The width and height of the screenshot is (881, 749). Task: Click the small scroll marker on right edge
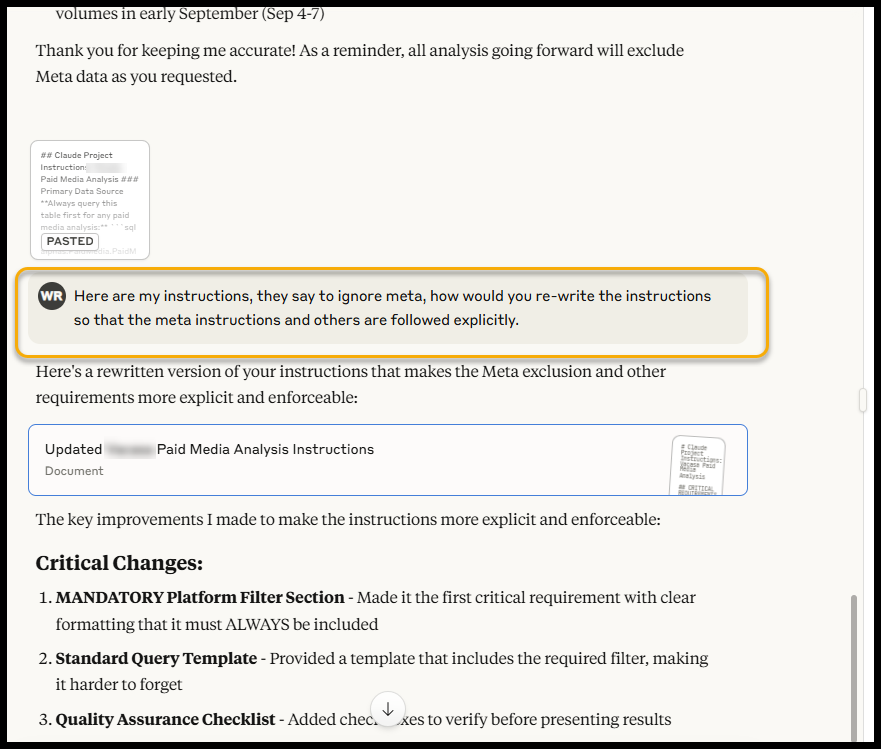click(863, 400)
